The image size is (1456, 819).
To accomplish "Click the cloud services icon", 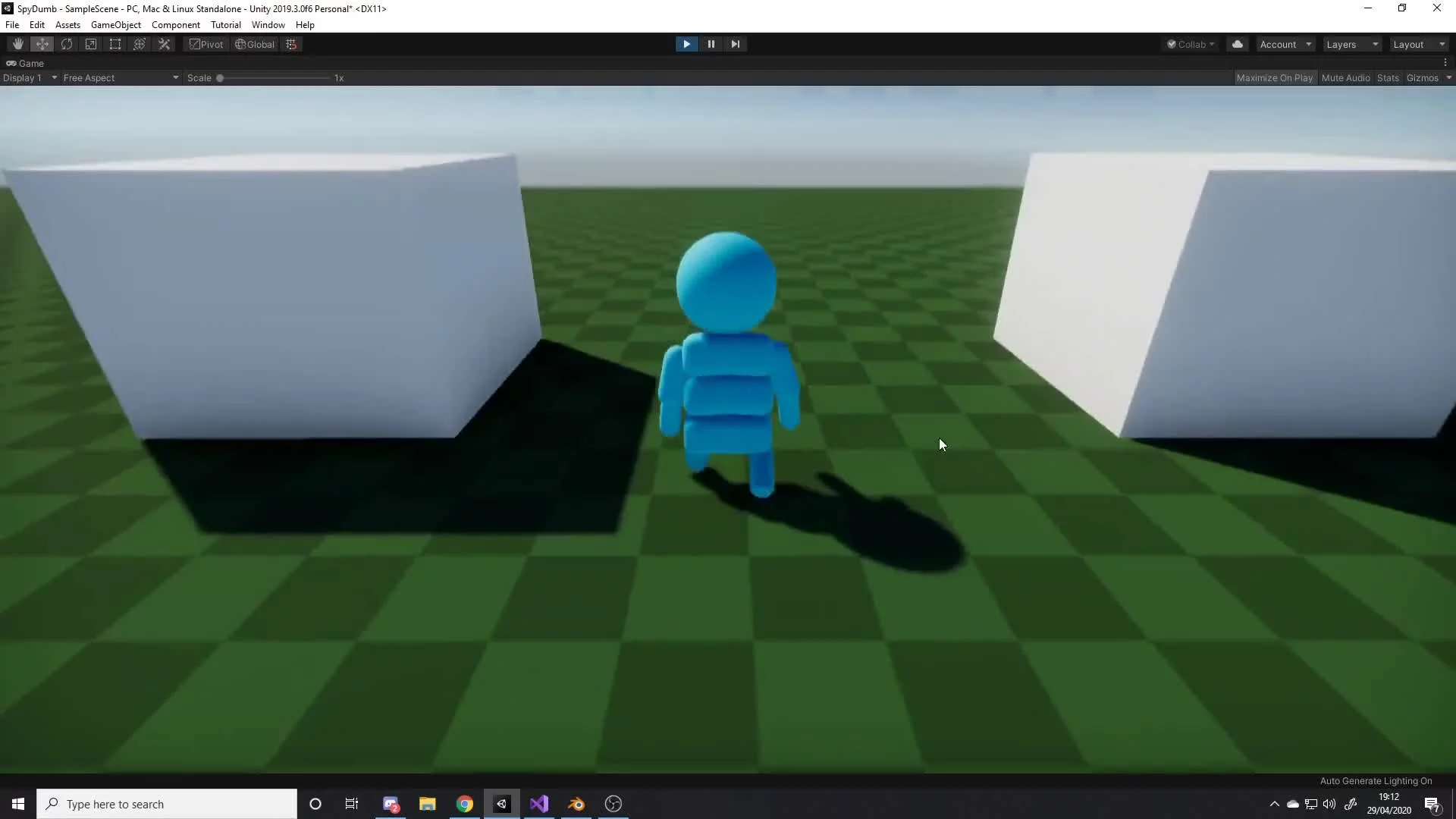I will pyautogui.click(x=1238, y=44).
